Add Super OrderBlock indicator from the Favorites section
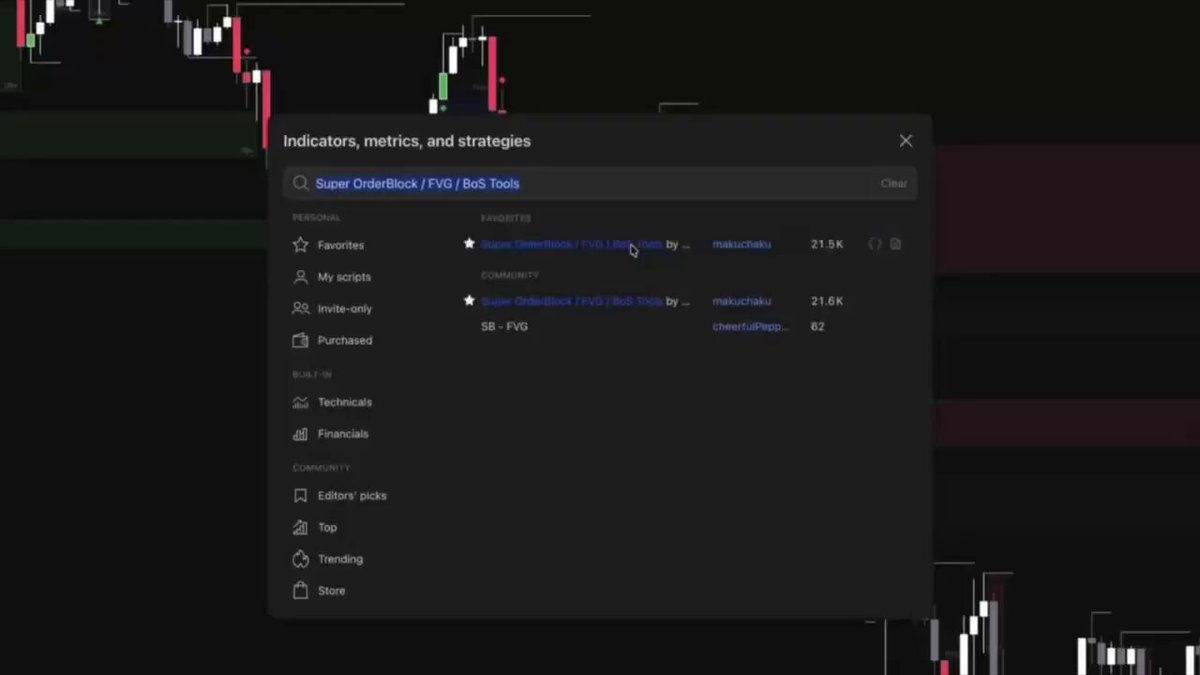This screenshot has width=1200, height=675. pos(586,244)
